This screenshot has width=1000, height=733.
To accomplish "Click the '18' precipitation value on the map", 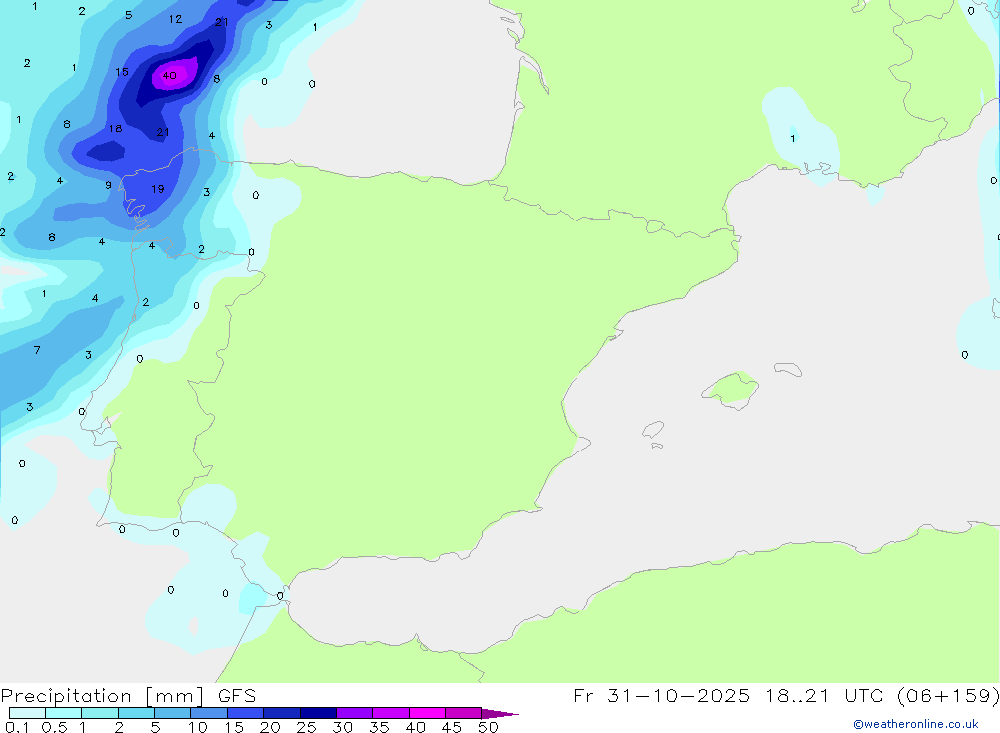I will click(115, 128).
